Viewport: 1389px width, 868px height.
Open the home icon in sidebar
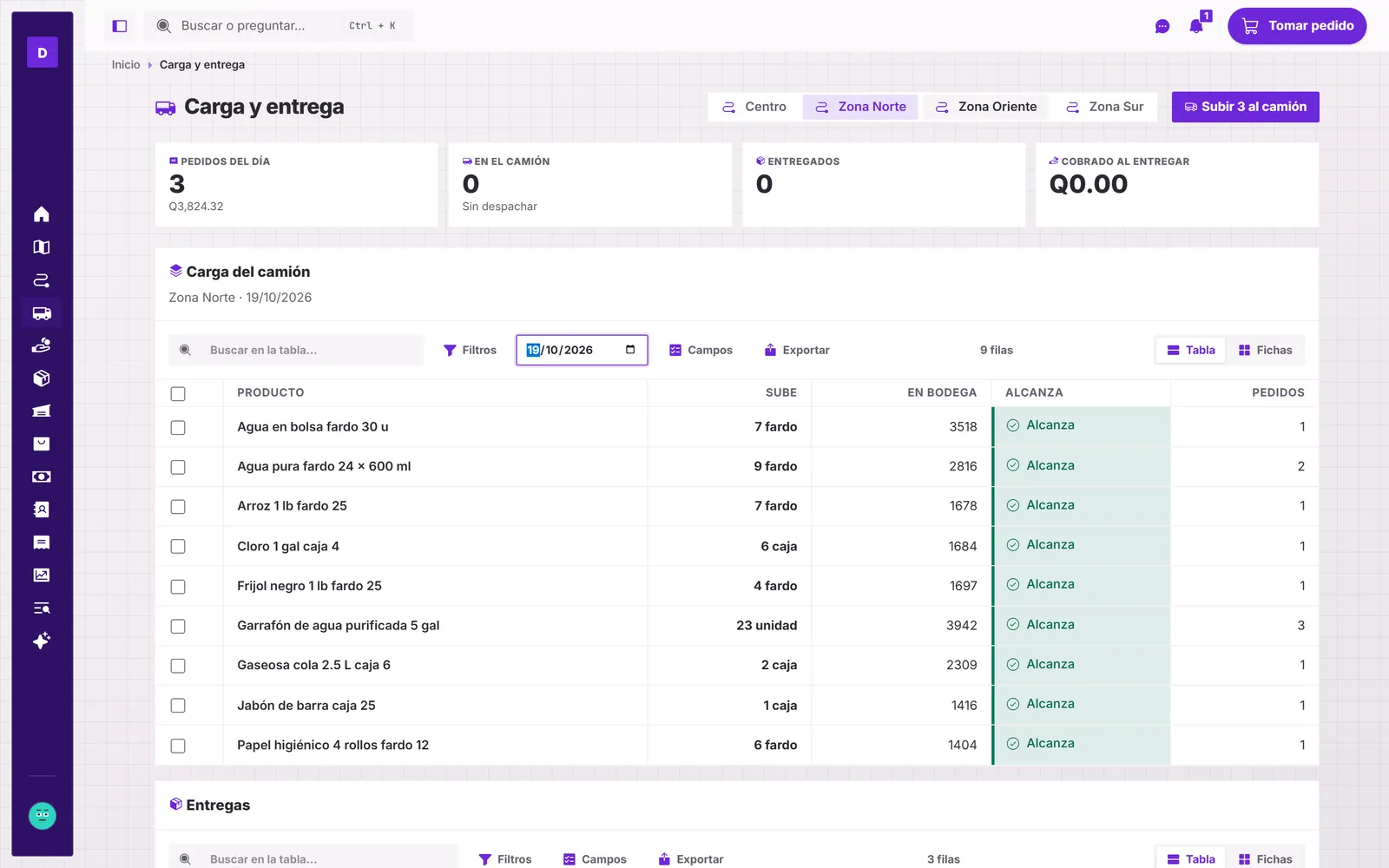(42, 214)
